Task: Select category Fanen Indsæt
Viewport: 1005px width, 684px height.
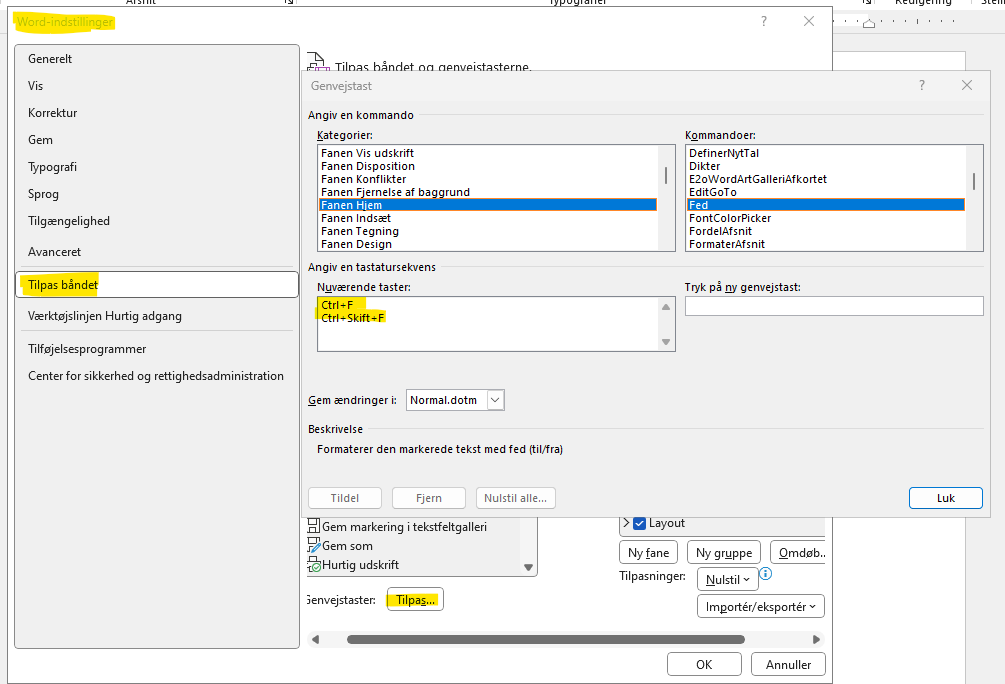Action: (488, 218)
